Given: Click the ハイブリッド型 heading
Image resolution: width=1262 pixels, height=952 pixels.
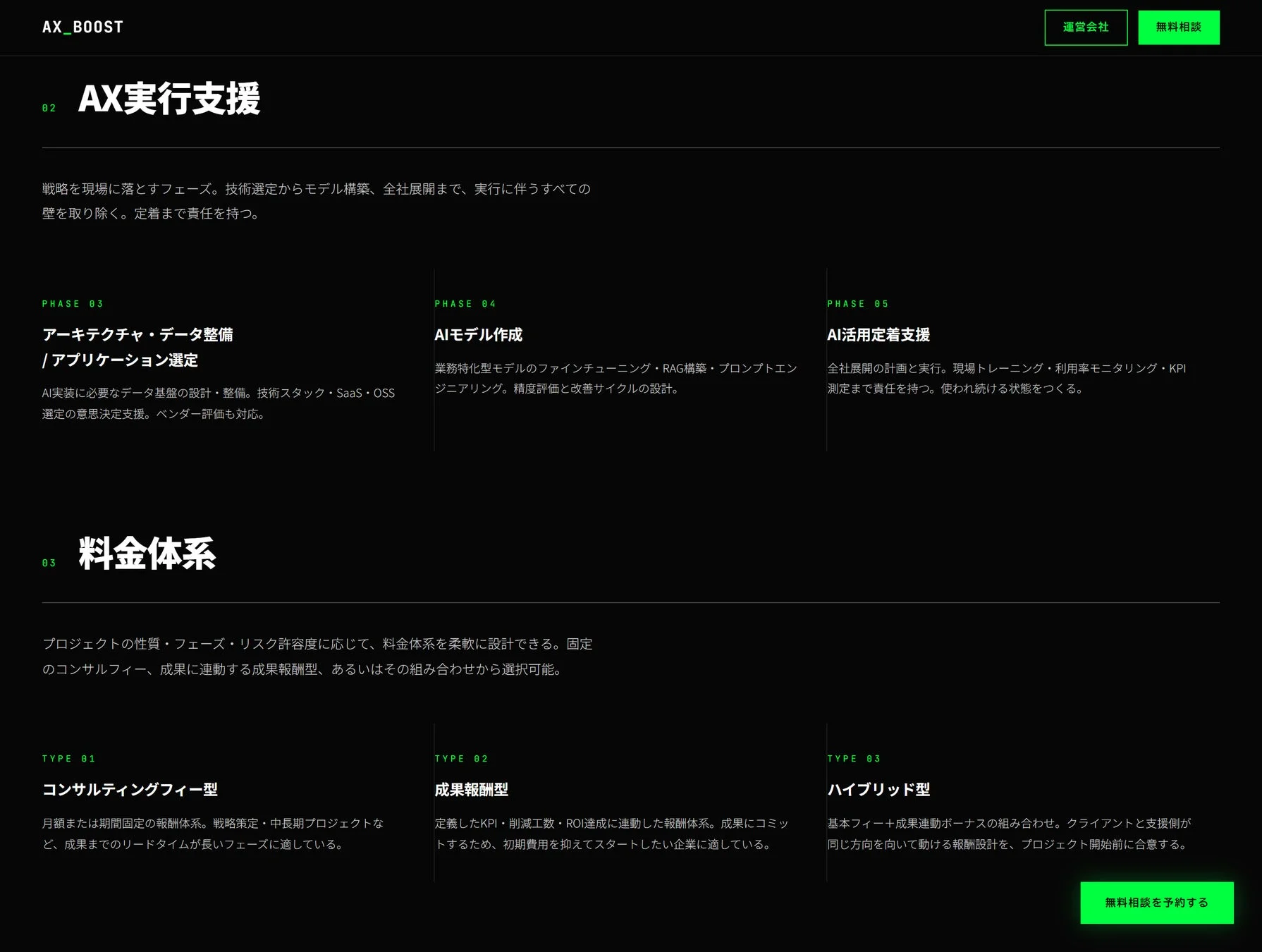Looking at the screenshot, I should (x=878, y=790).
